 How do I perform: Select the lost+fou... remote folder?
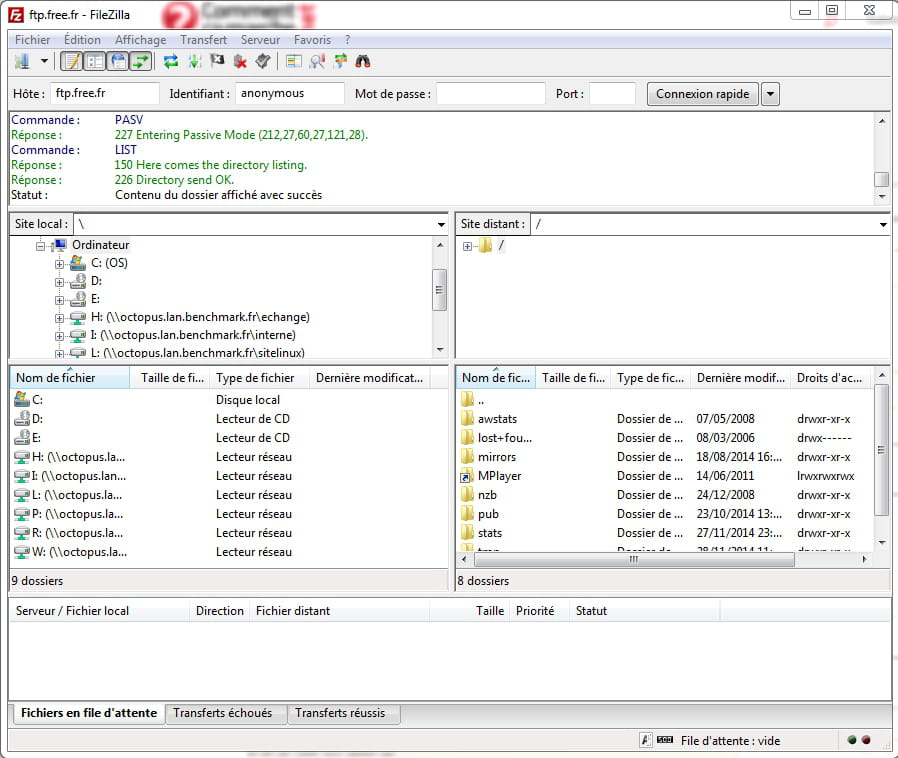click(663, 438)
